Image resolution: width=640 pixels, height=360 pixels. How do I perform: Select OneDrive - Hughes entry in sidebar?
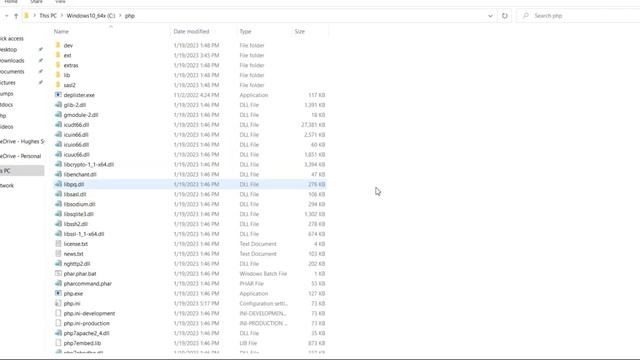pos(22,141)
